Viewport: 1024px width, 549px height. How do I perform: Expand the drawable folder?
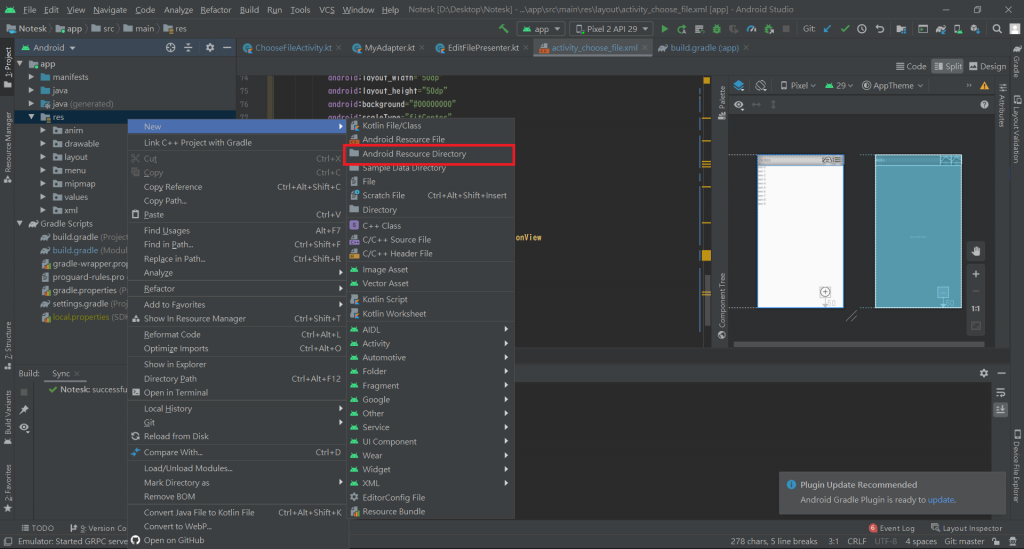43,144
